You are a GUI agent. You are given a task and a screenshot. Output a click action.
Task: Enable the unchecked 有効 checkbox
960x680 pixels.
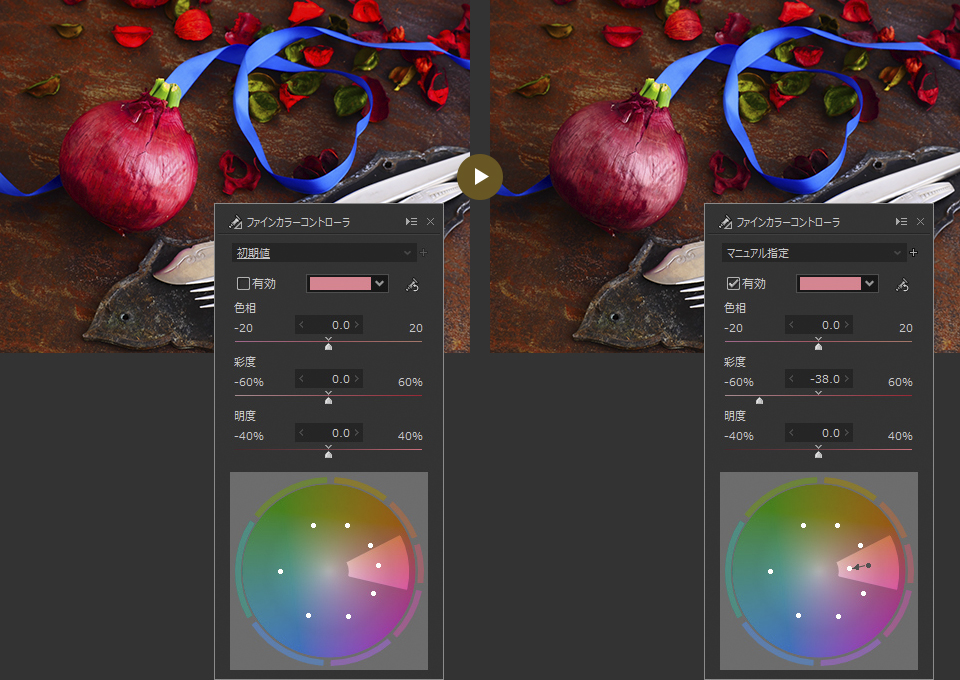(243, 284)
